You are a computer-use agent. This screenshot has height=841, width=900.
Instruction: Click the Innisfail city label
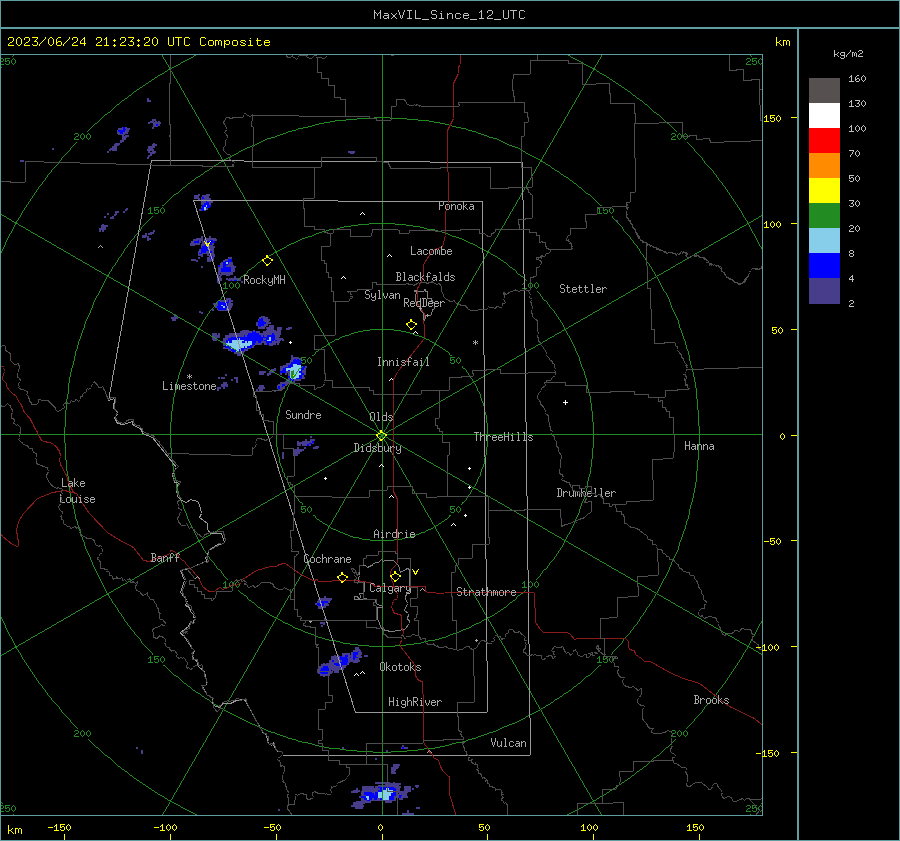[403, 362]
